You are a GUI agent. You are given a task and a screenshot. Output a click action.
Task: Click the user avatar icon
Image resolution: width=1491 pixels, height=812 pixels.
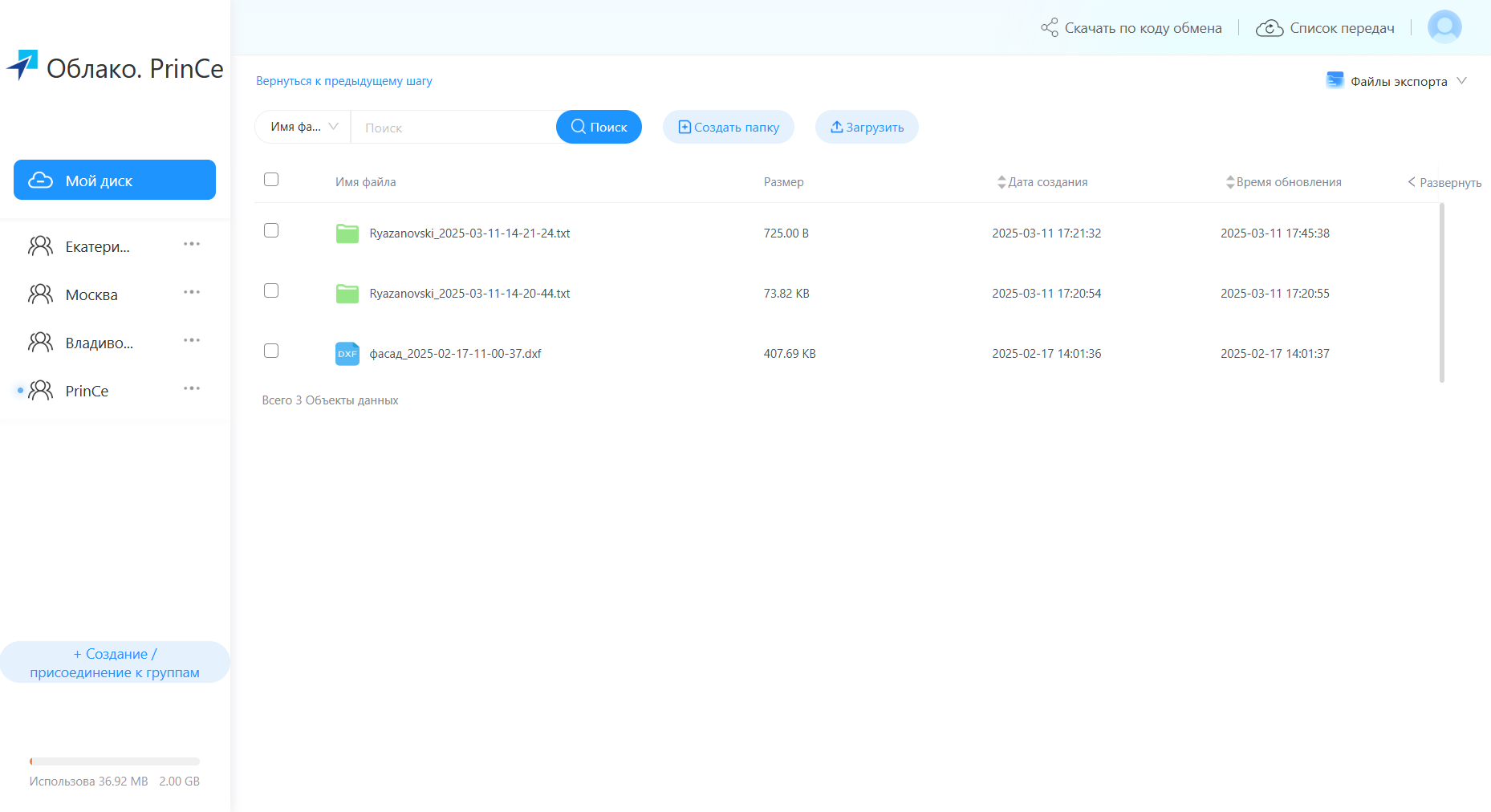tap(1444, 27)
